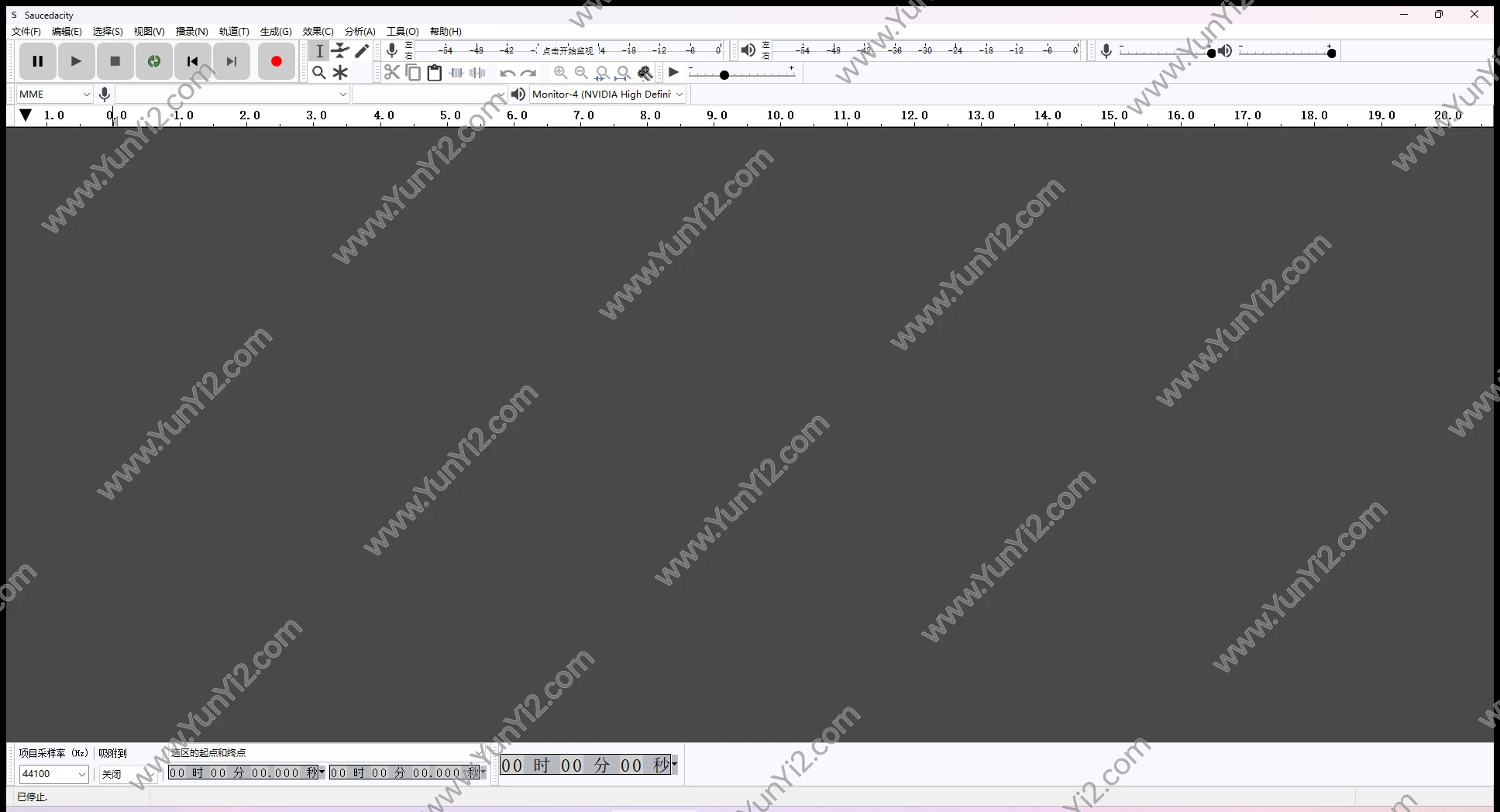Open the 效果(C) menu
The width and height of the screenshot is (1500, 812).
pos(318,32)
